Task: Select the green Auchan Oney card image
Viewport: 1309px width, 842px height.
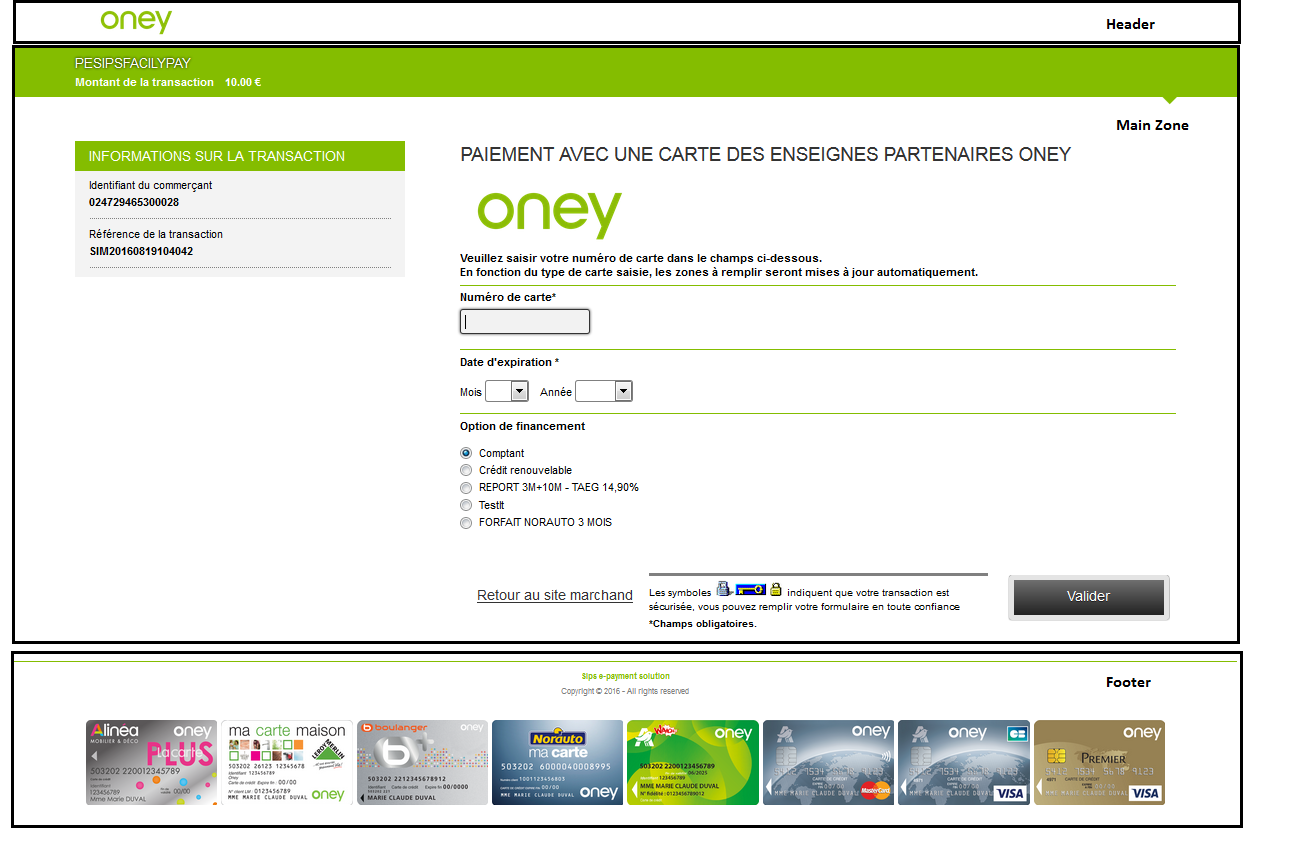Action: (x=692, y=762)
